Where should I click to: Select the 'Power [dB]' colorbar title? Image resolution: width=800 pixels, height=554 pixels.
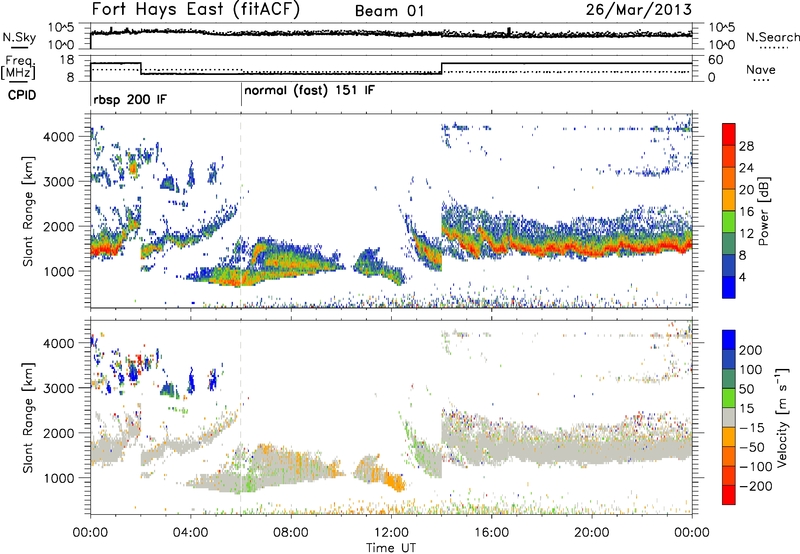pos(764,211)
